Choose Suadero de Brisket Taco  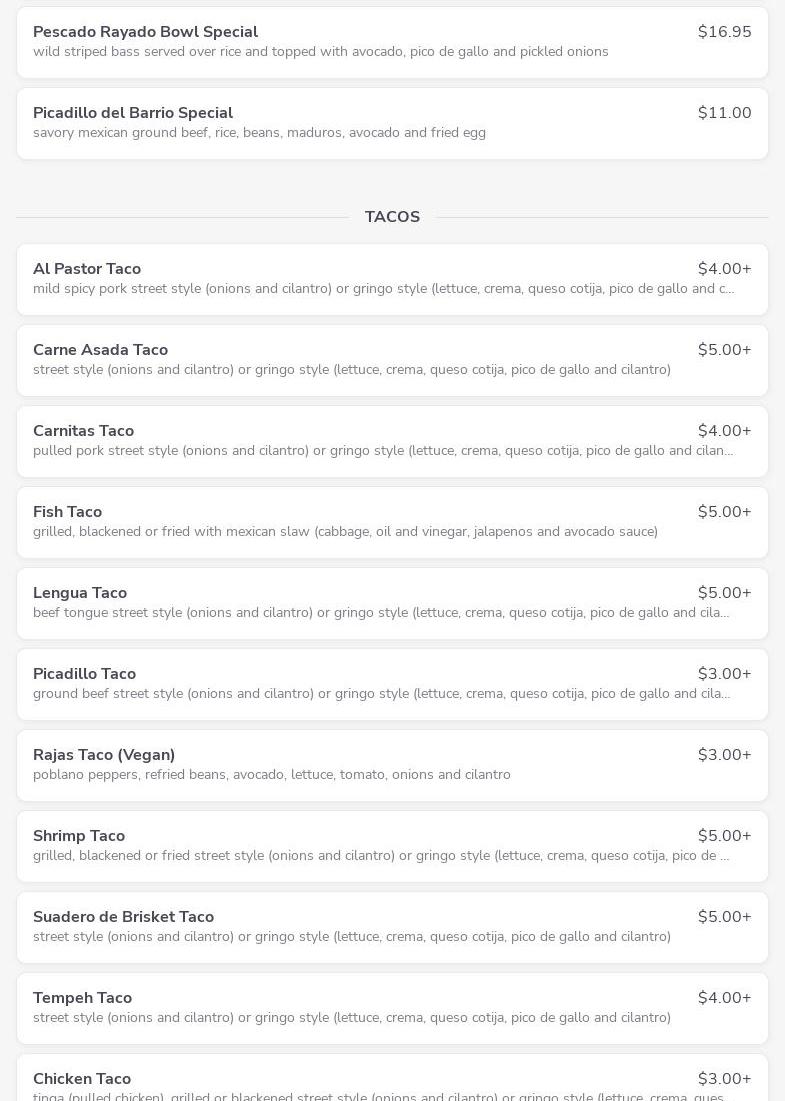point(123,917)
